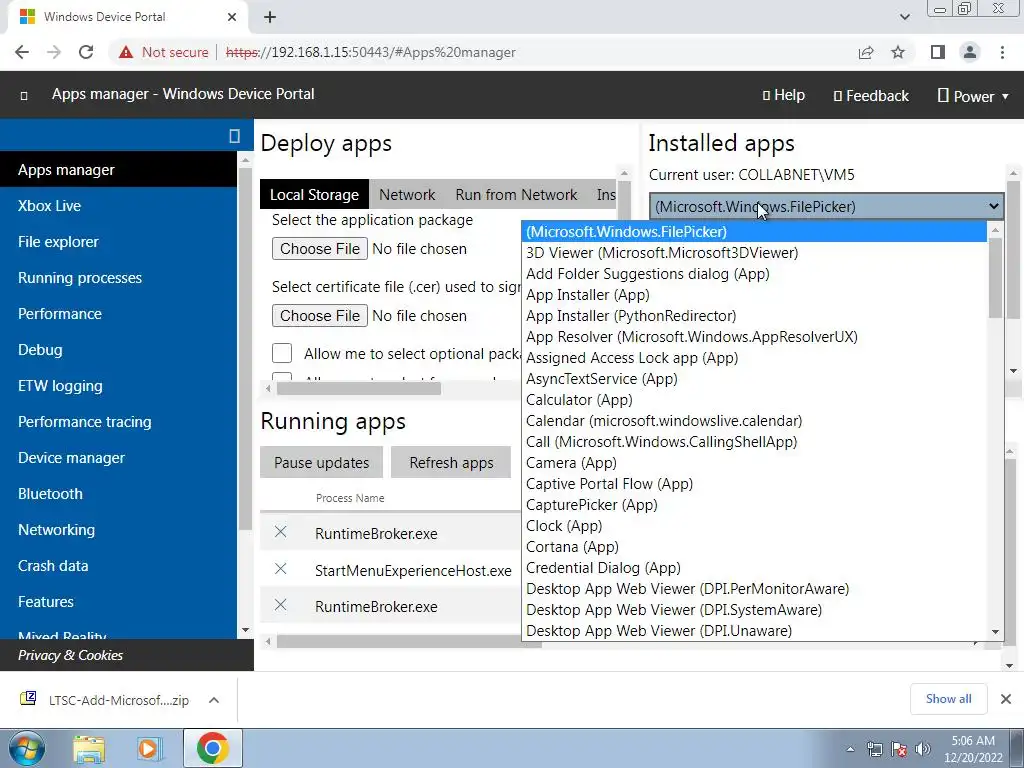Bookmark this page with the star
This screenshot has width=1024, height=768.
pyautogui.click(x=898, y=52)
